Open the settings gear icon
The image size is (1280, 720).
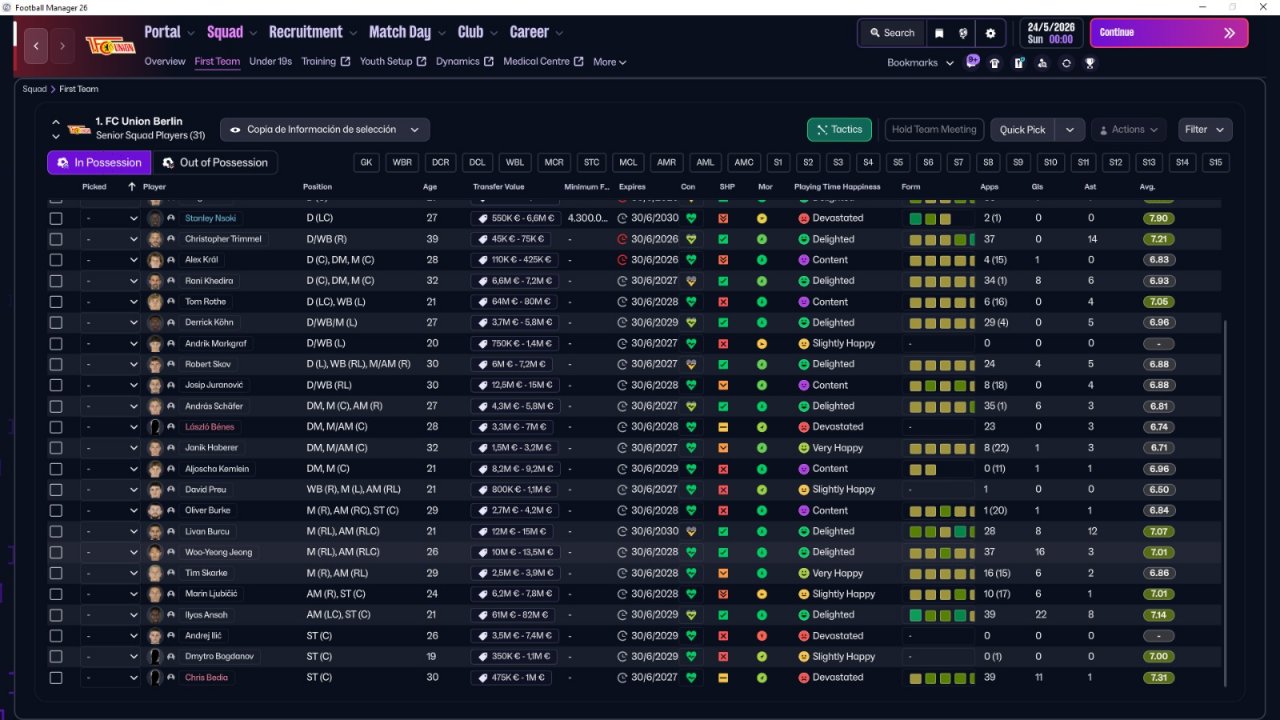pyautogui.click(x=990, y=33)
